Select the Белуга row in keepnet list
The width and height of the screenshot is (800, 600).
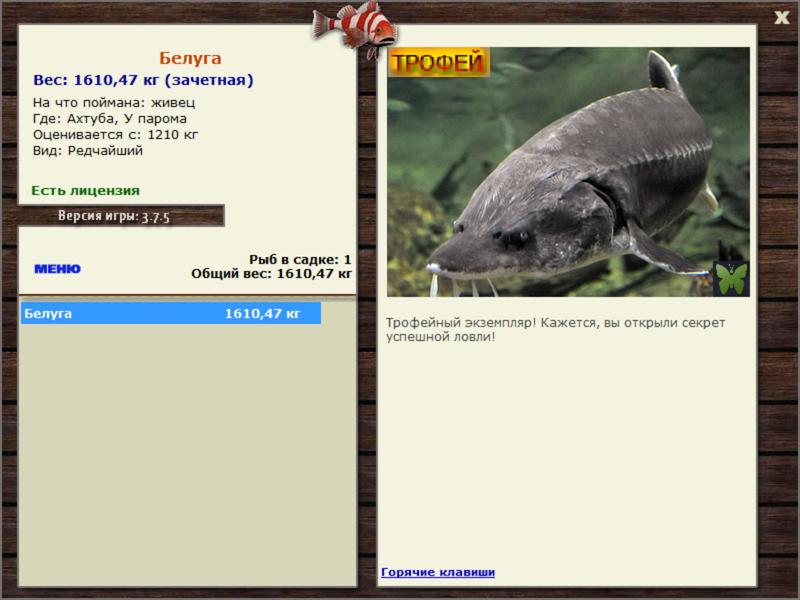[x=171, y=313]
